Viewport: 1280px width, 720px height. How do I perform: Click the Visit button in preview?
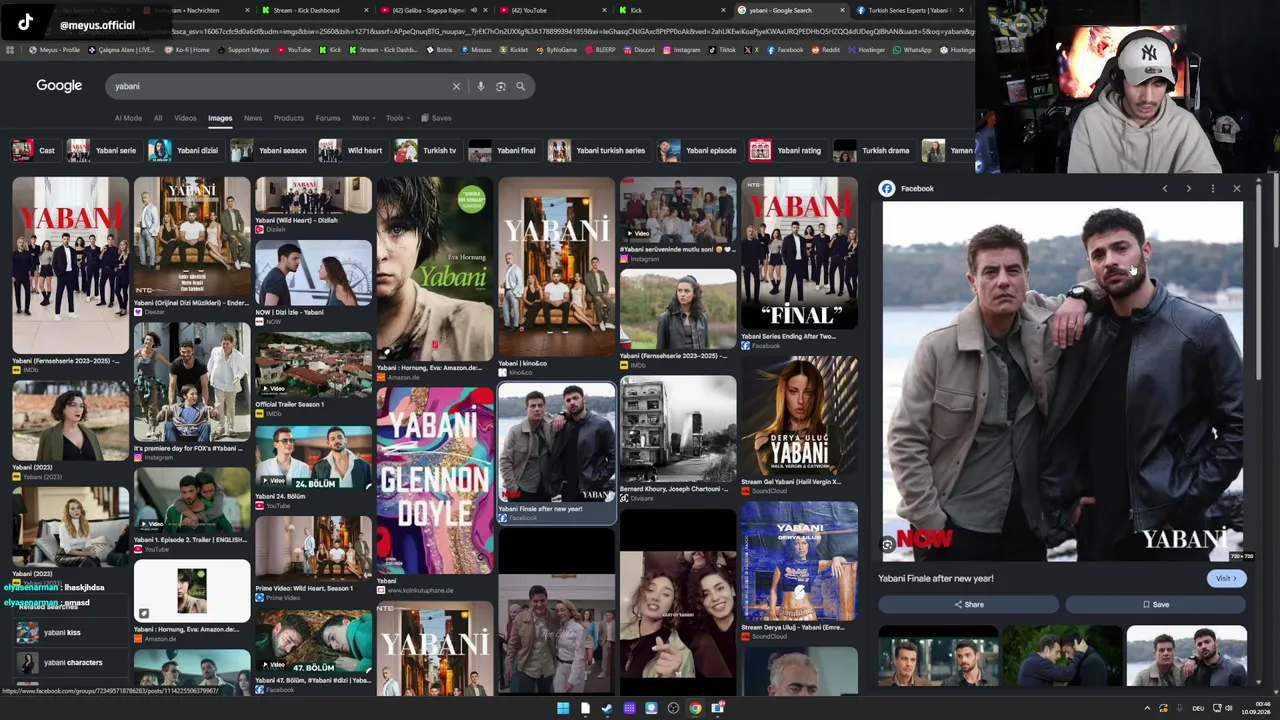click(x=1225, y=578)
